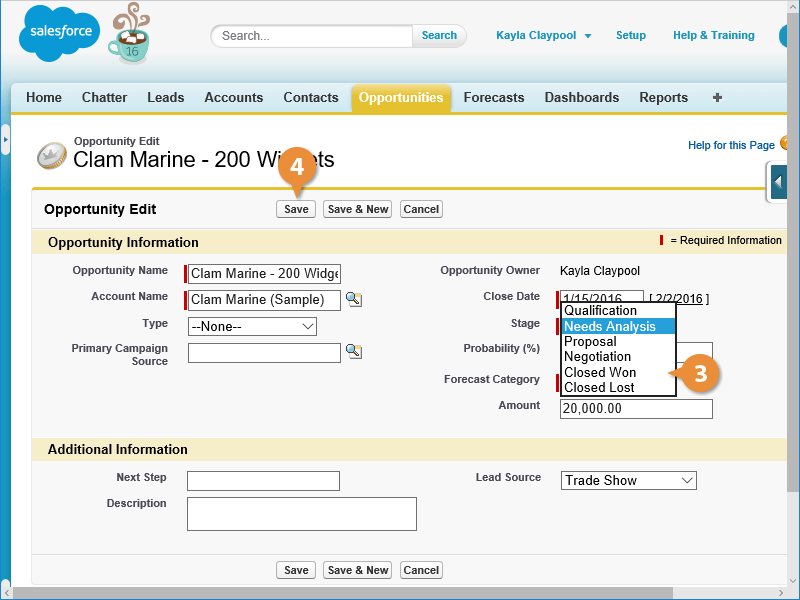Click the top Save button
Screen dimensions: 800x600
pyautogui.click(x=296, y=209)
